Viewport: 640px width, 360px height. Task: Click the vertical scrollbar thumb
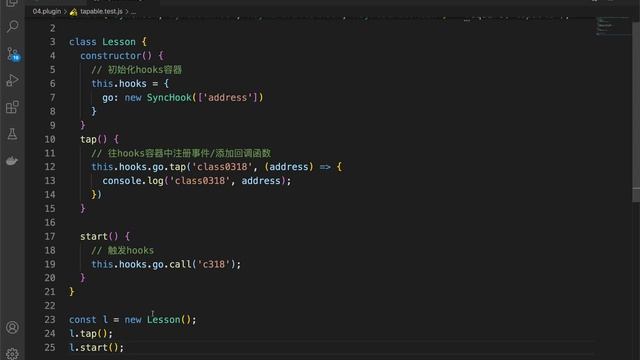(636, 112)
